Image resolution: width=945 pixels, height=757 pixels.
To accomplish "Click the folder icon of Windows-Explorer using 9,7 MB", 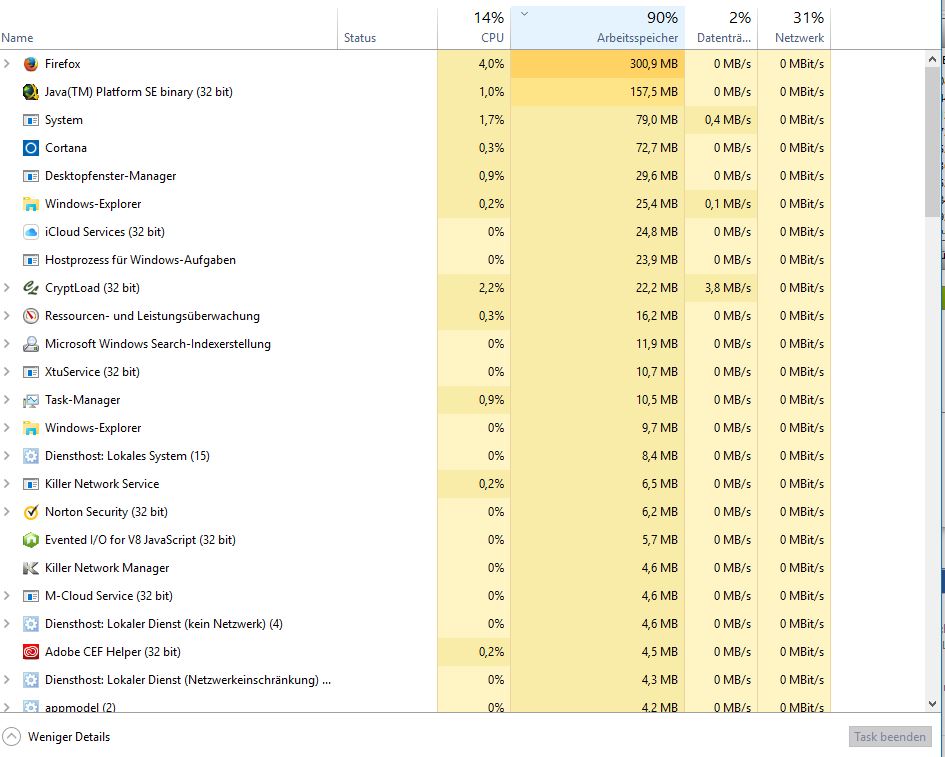I will (x=31, y=428).
